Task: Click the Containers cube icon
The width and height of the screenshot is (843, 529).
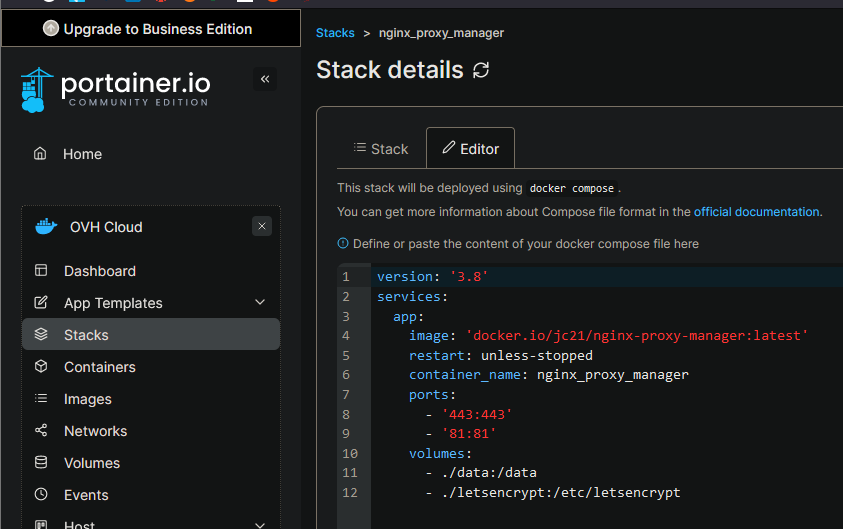Action: (x=41, y=367)
